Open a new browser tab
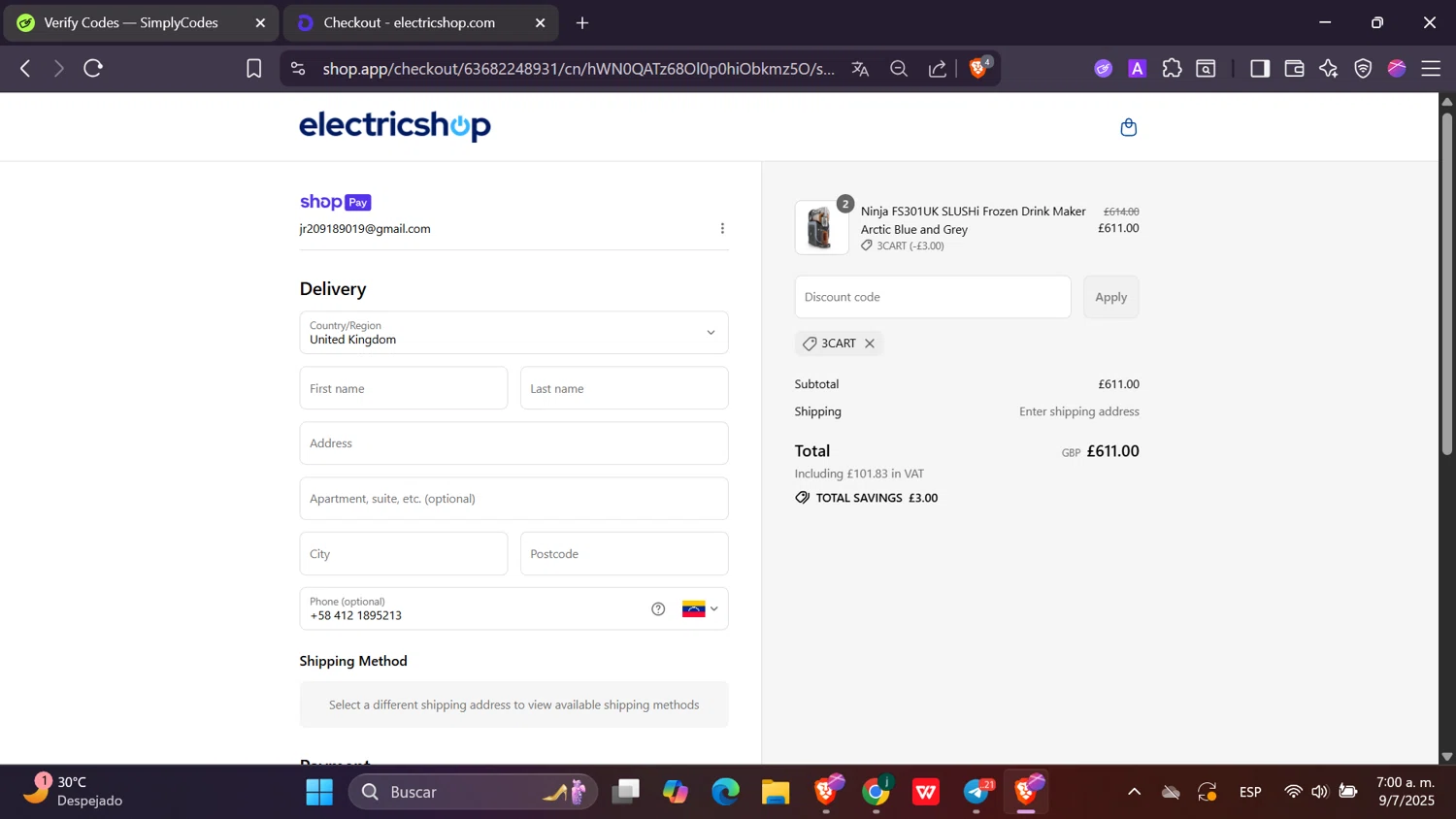The image size is (1456, 819). (x=582, y=22)
